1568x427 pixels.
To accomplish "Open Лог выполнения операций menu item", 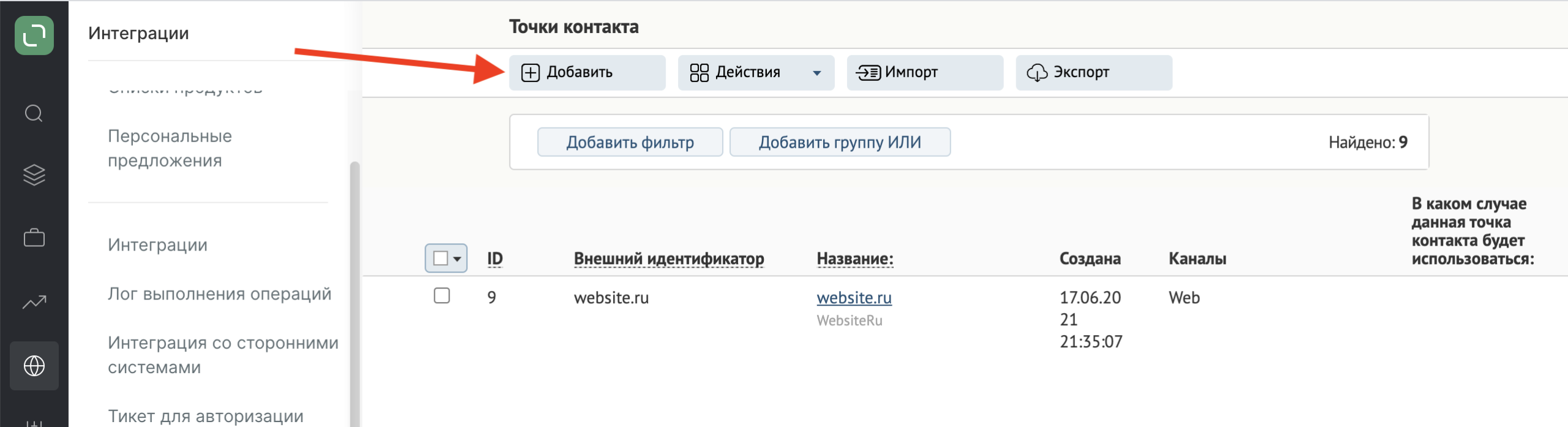I will (x=219, y=294).
